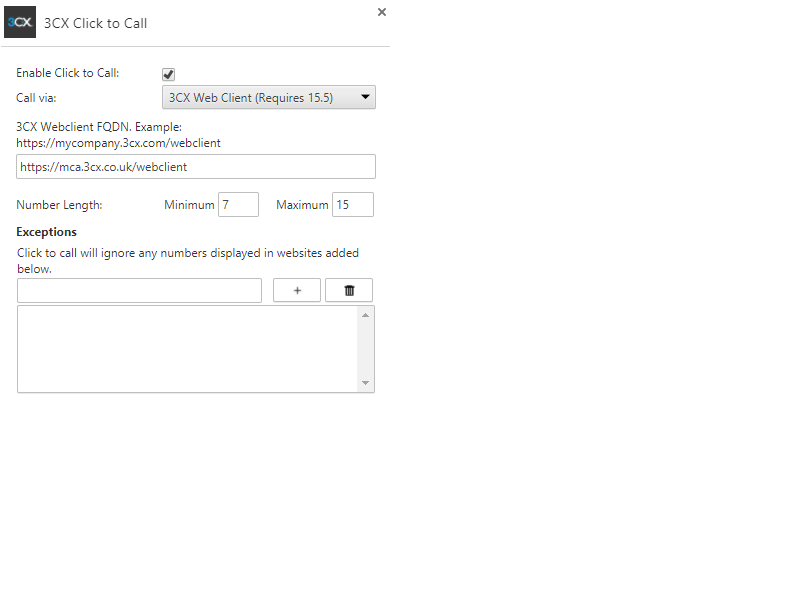
Task: Click the exception website input box
Action: click(x=139, y=290)
